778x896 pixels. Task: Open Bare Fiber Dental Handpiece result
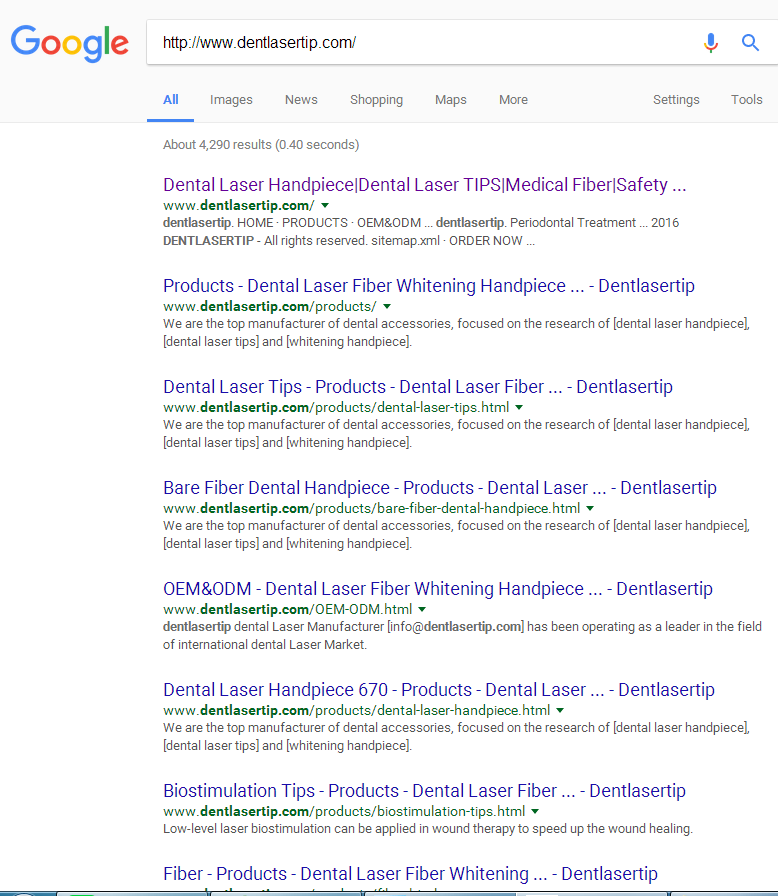click(440, 488)
